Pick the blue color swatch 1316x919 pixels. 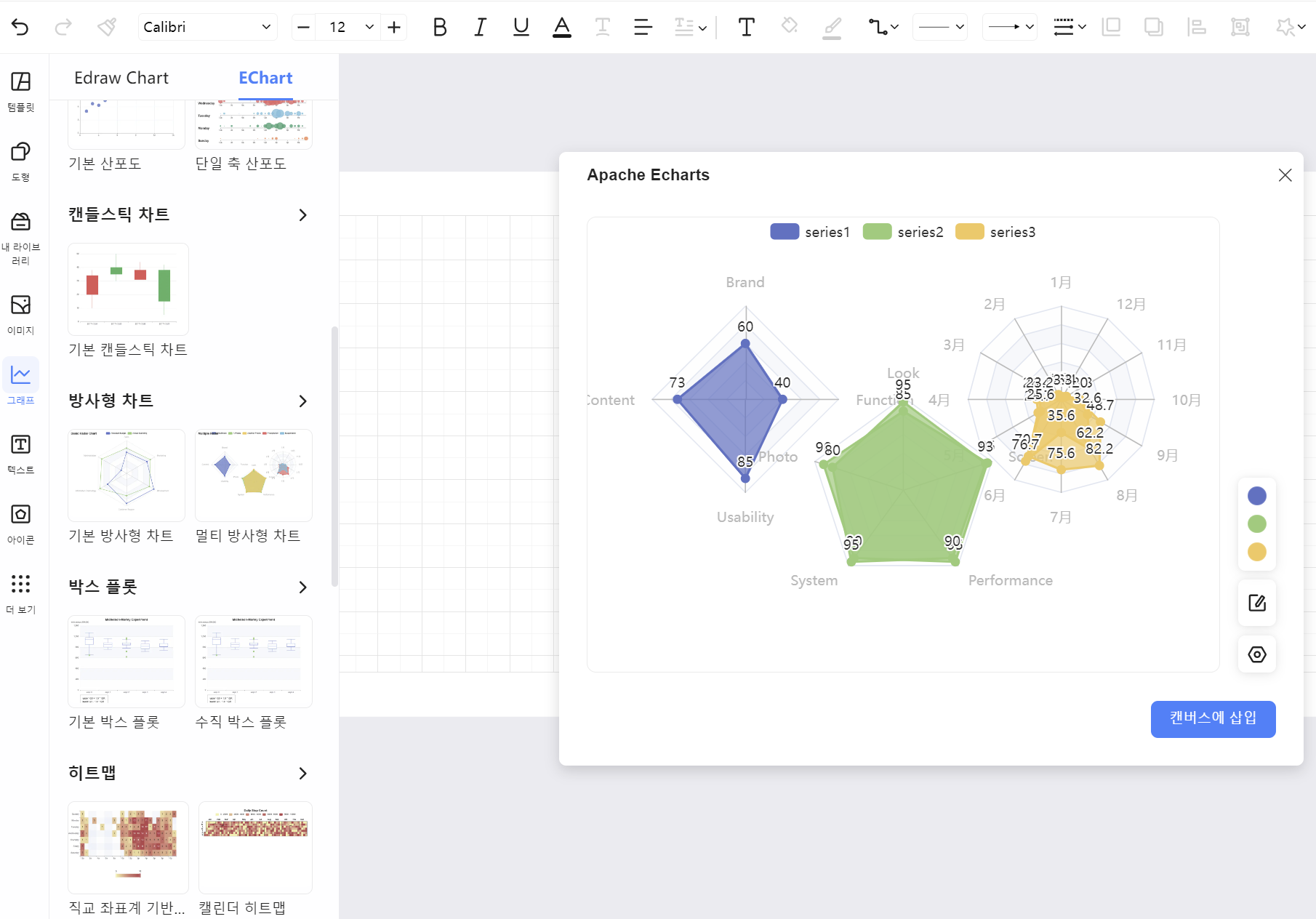[1256, 496]
